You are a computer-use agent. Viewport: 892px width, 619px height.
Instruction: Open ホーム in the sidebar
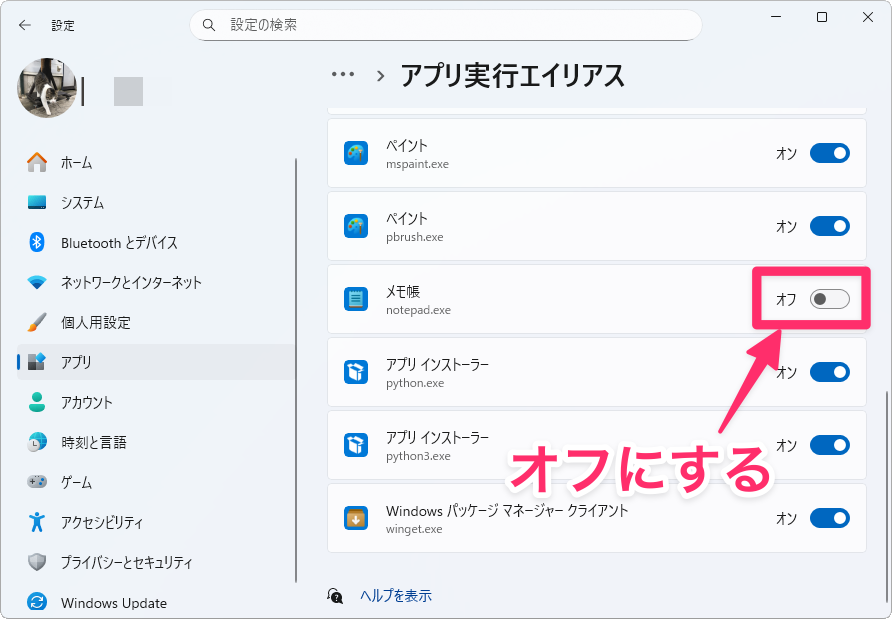(156, 163)
